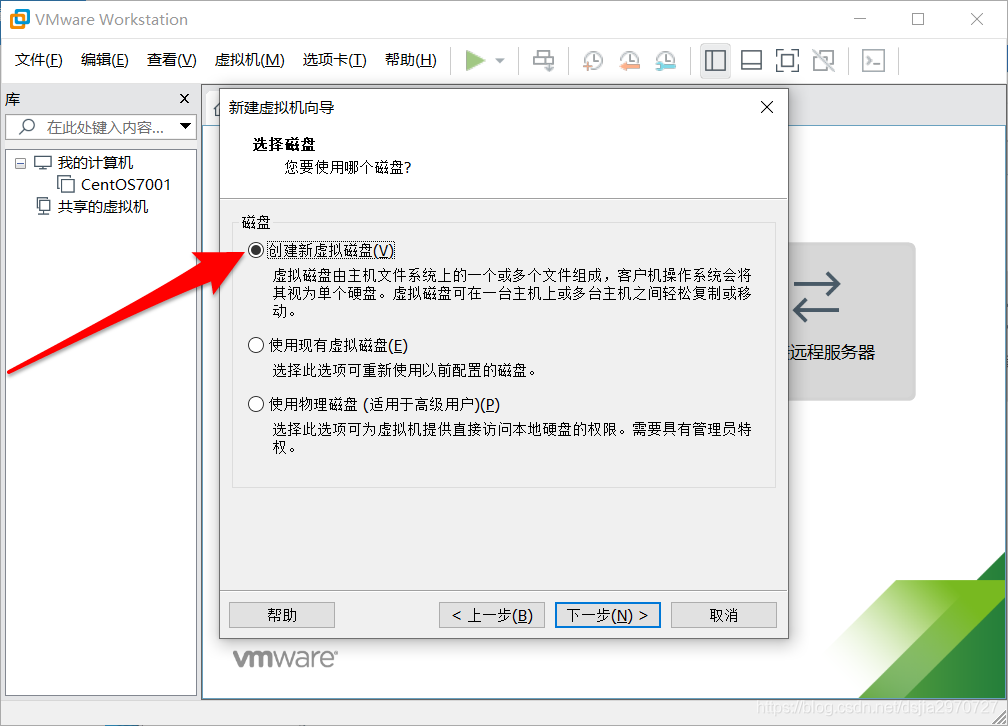1008x726 pixels.
Task: Open the 编辑(E) menu
Action: click(x=105, y=60)
